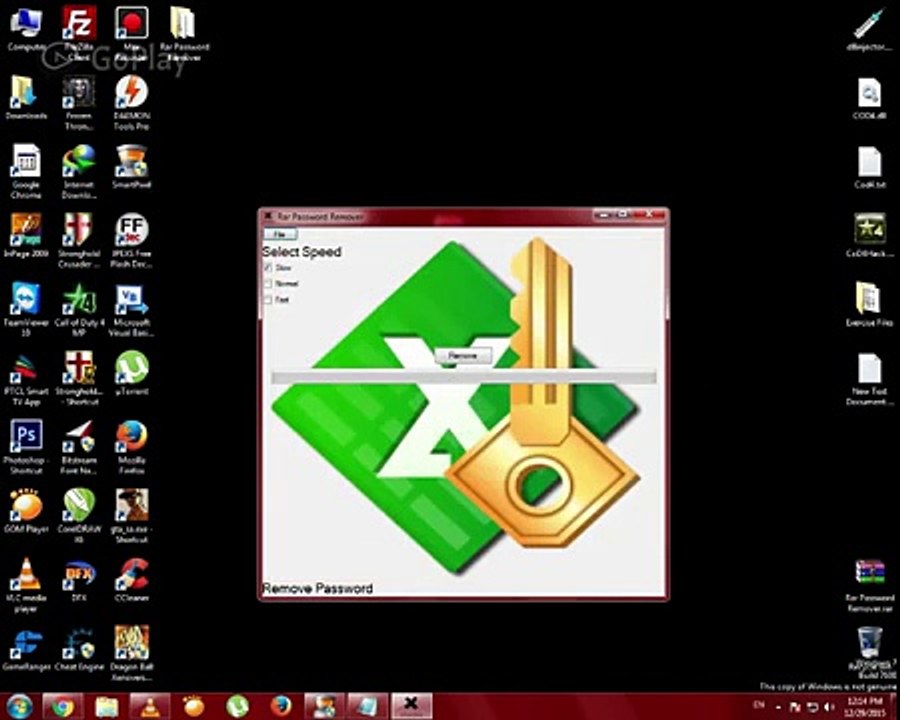Open the Downloads folder shortcut
This screenshot has height=720, width=900.
coord(26,98)
